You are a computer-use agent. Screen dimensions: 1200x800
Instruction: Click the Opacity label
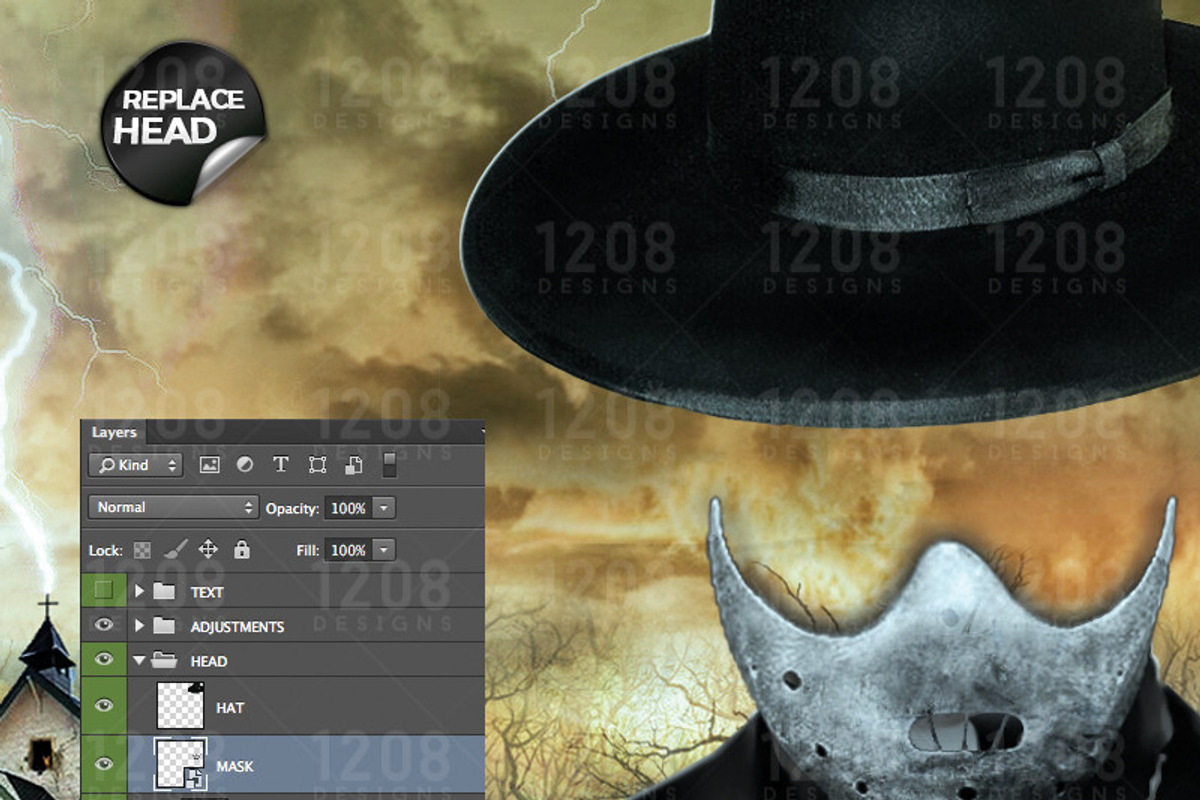292,509
